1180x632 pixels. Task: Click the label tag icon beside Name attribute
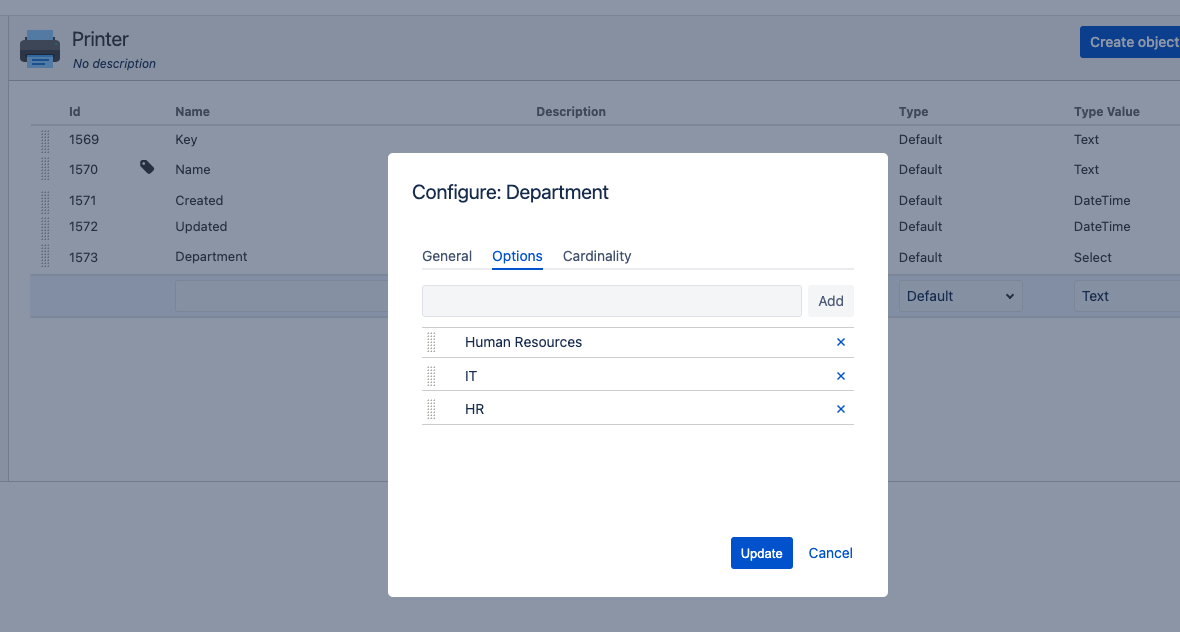pyautogui.click(x=148, y=167)
